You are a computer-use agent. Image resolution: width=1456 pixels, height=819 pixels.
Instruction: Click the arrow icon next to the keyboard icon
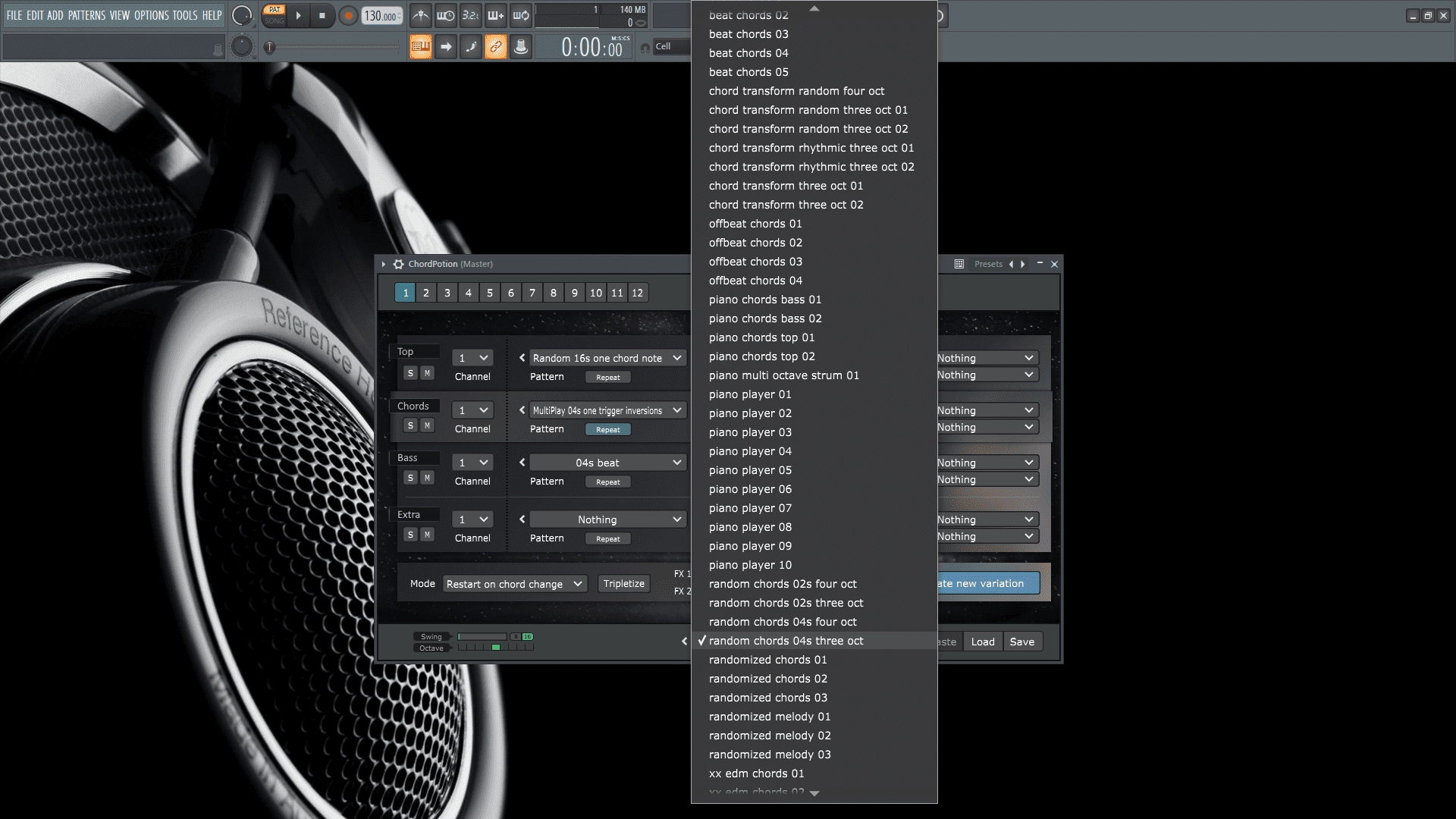(x=446, y=47)
